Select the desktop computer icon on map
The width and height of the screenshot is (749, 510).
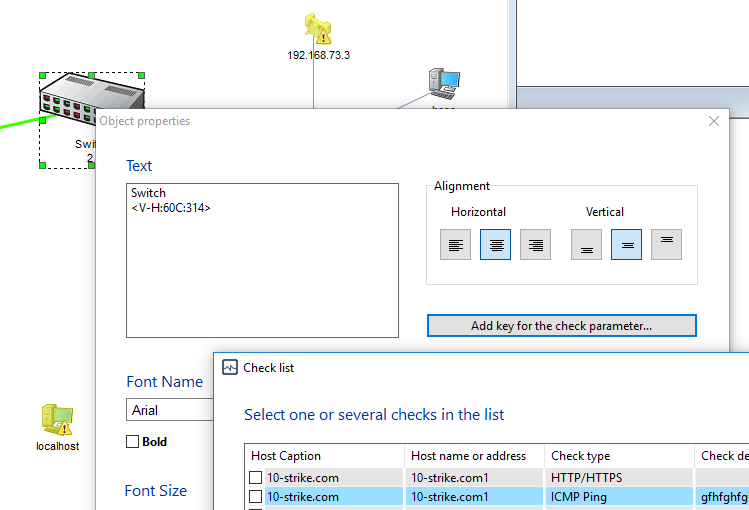[444, 84]
